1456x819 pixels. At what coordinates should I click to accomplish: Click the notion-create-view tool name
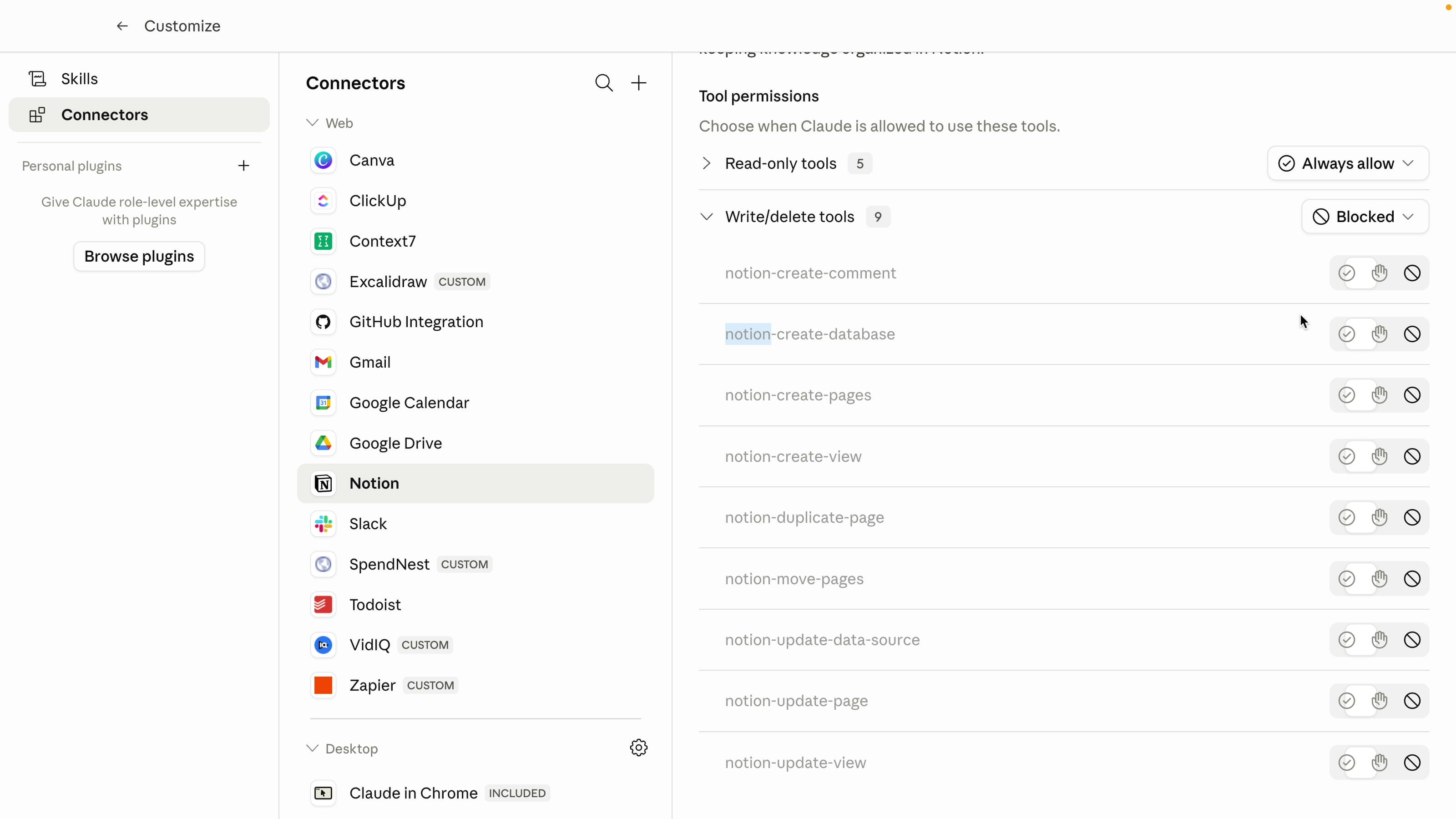point(793,456)
